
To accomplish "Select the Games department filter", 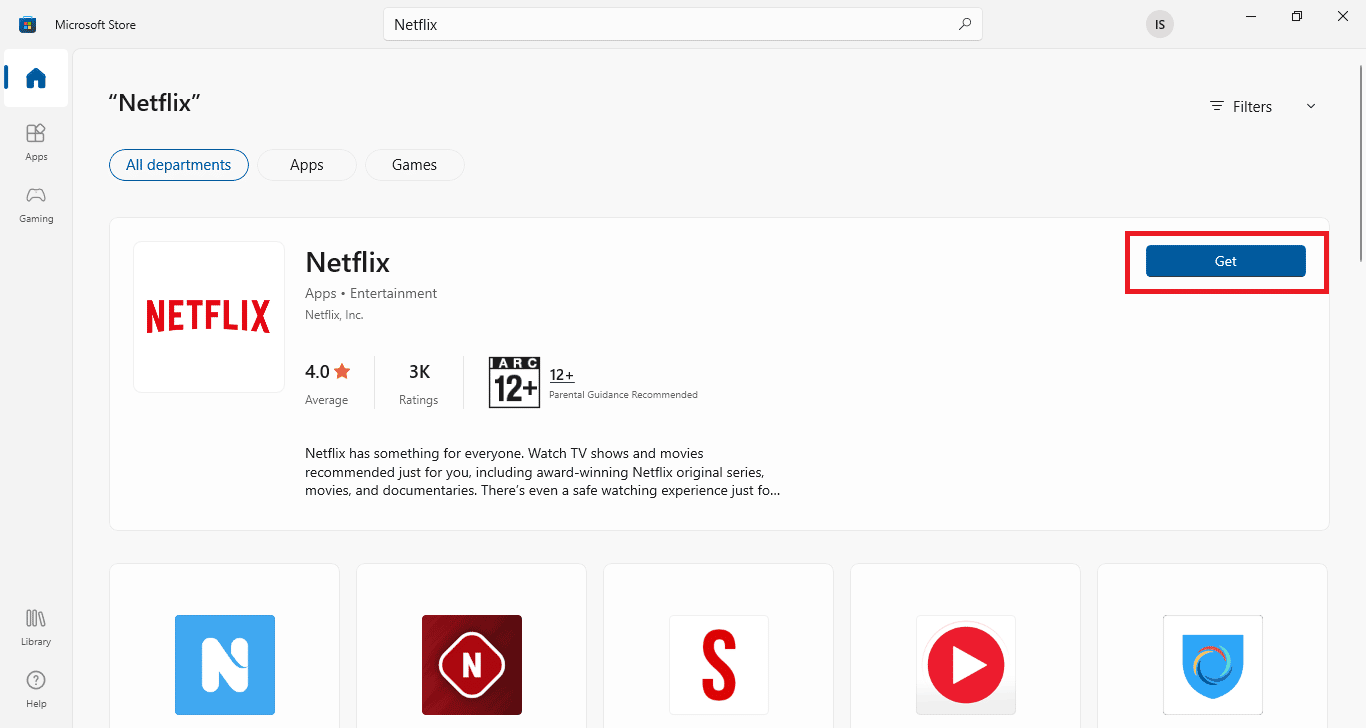I will (415, 165).
